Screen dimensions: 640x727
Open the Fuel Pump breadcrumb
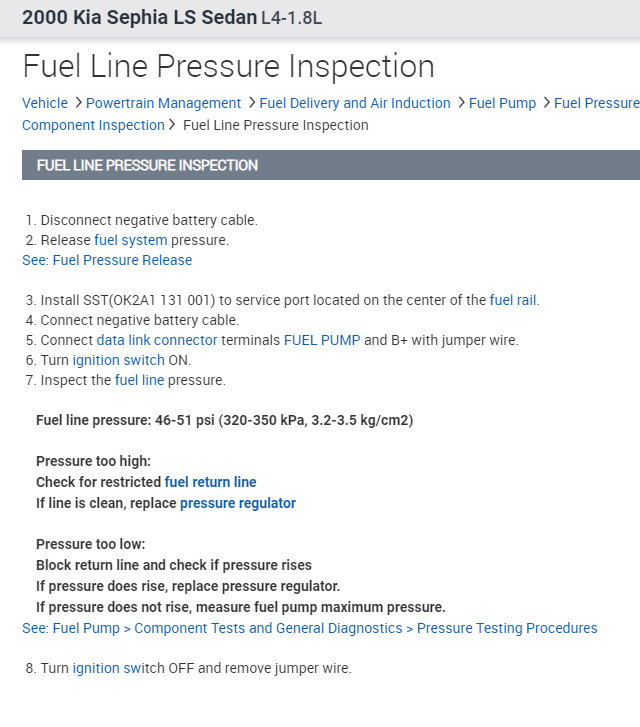[502, 103]
